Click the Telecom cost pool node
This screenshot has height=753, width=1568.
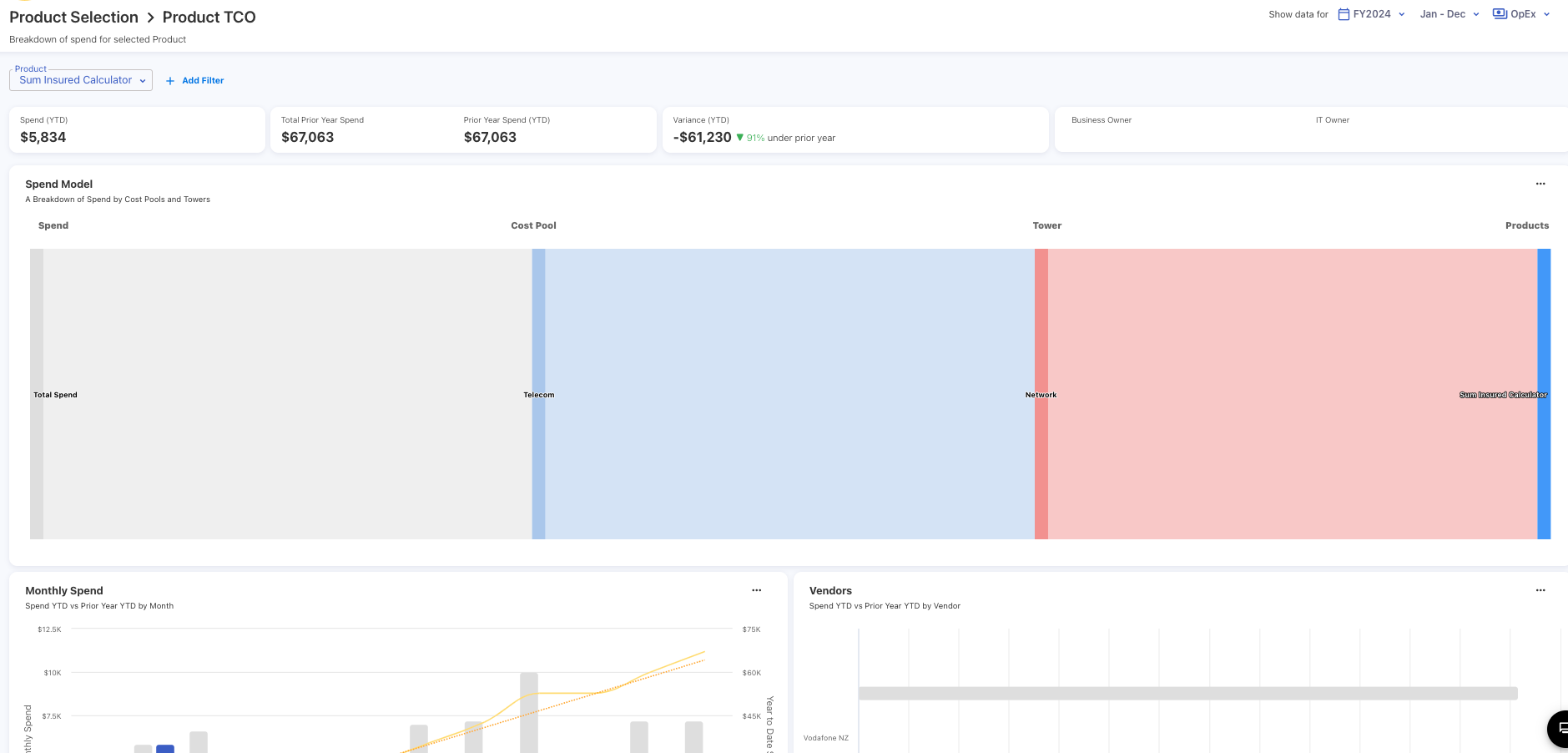tap(538, 394)
